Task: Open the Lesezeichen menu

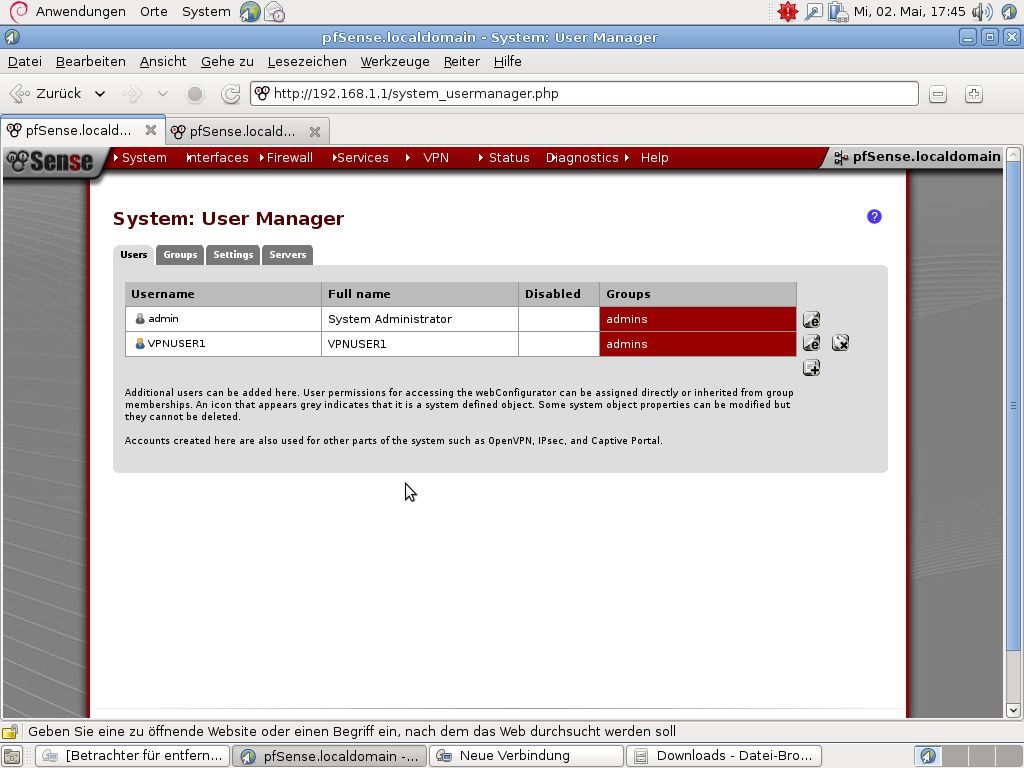Action: click(307, 61)
